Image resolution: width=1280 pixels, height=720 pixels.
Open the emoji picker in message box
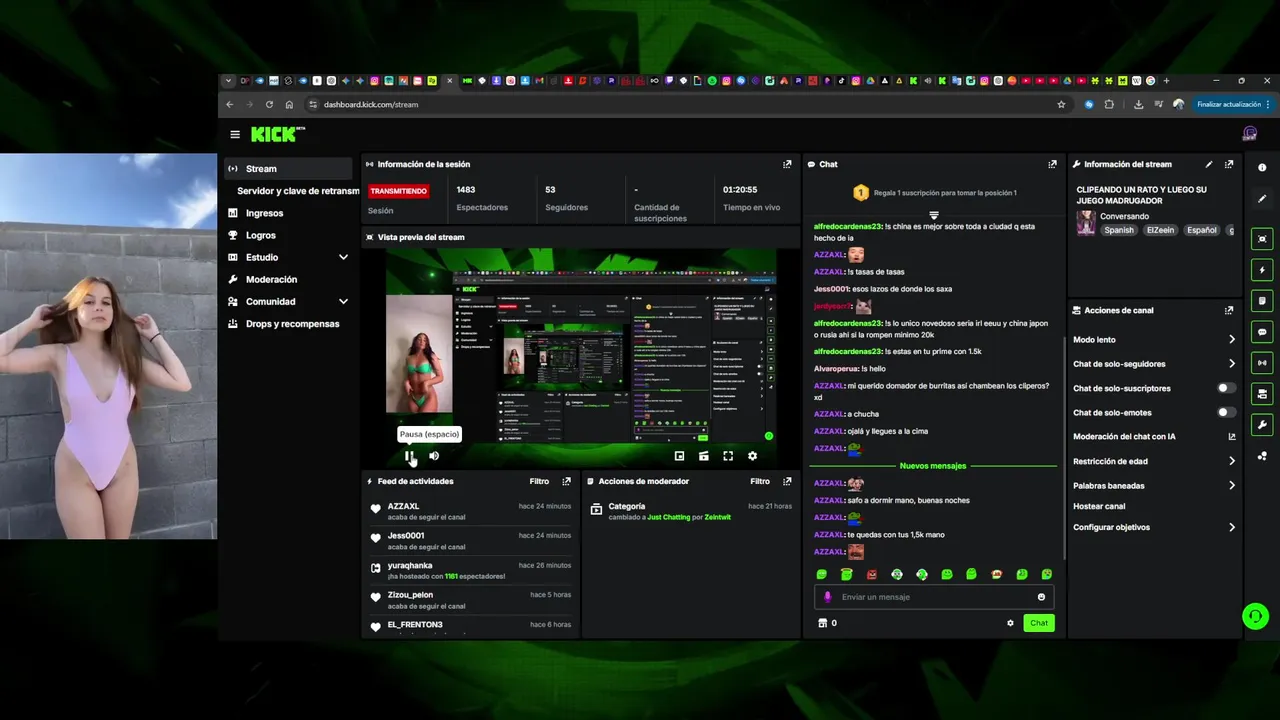(1041, 597)
